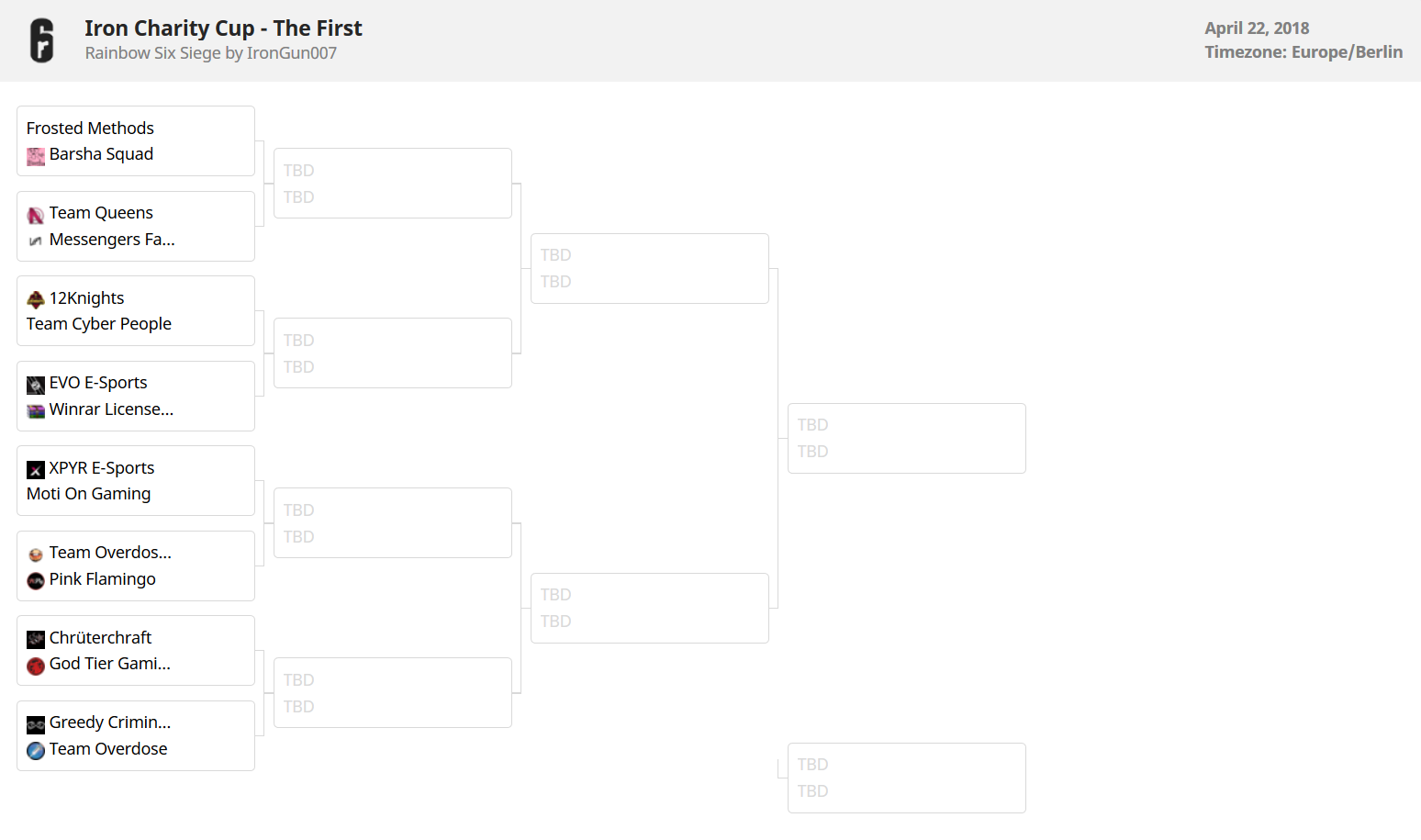Click the blue Team Overdose logo
This screenshot has width=1421, height=840.
(36, 750)
